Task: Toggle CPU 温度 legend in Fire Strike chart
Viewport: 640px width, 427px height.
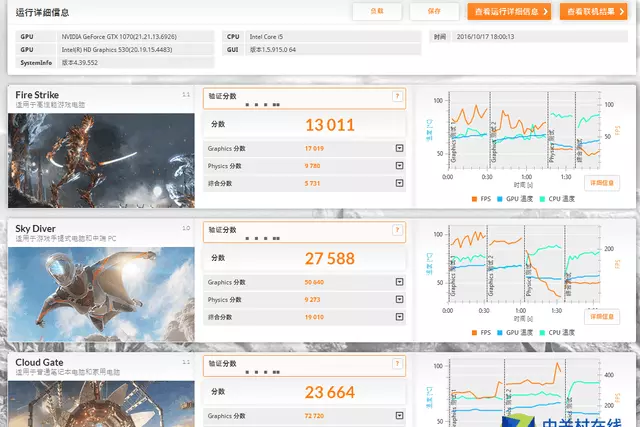Action: (557, 199)
